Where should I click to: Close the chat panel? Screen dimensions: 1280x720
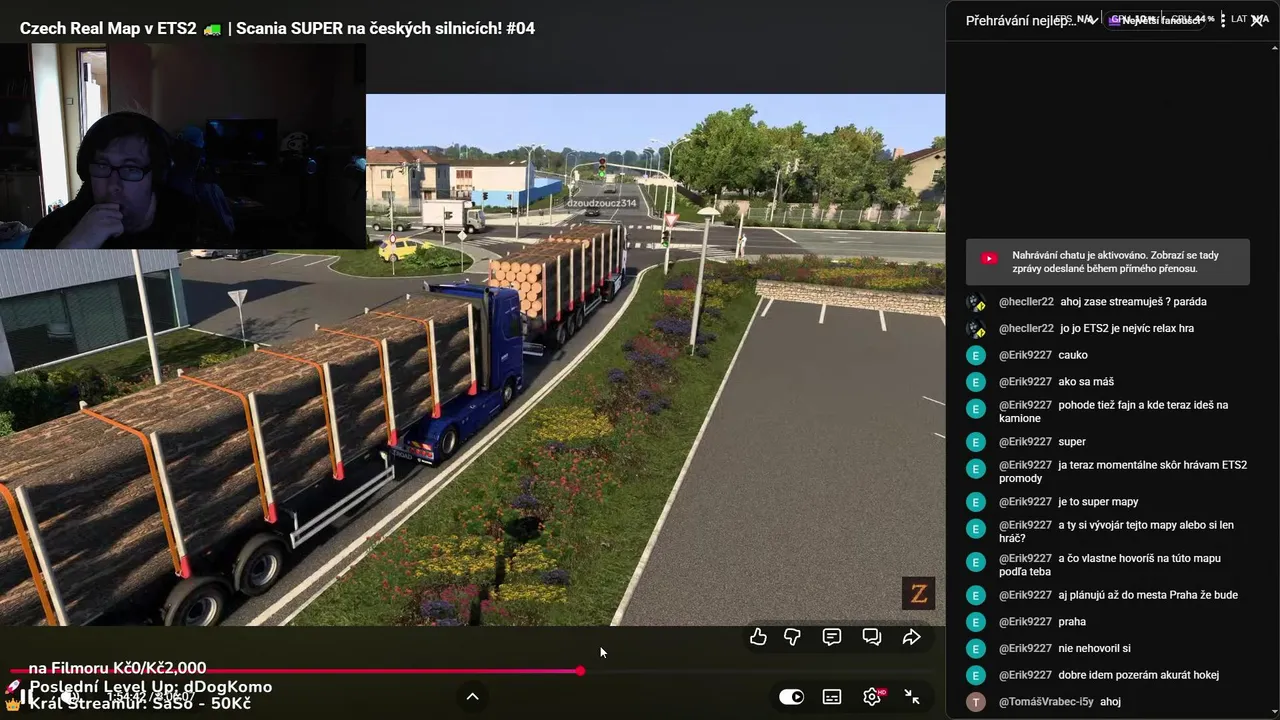[1257, 20]
